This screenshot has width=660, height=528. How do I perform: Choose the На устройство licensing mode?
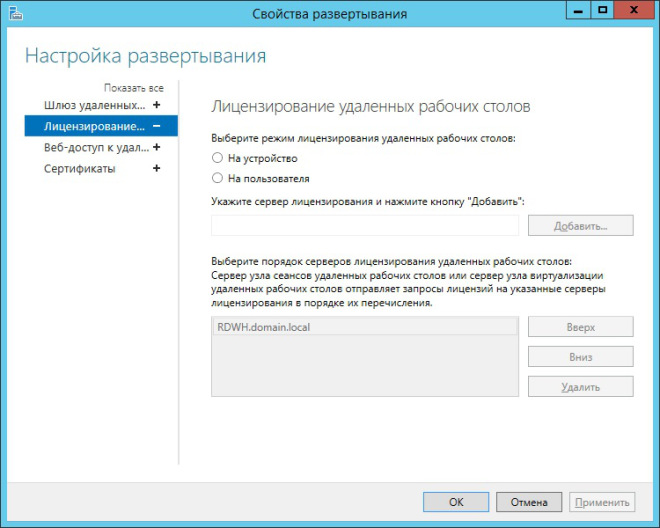pyautogui.click(x=217, y=158)
